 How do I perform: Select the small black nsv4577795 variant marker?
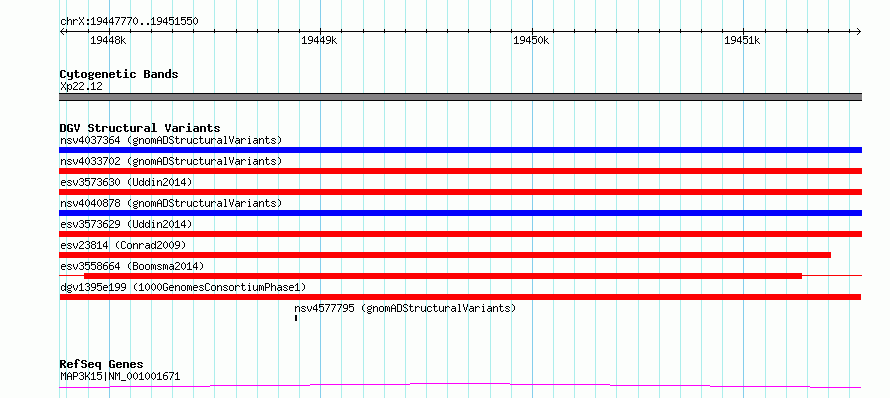coord(296,318)
